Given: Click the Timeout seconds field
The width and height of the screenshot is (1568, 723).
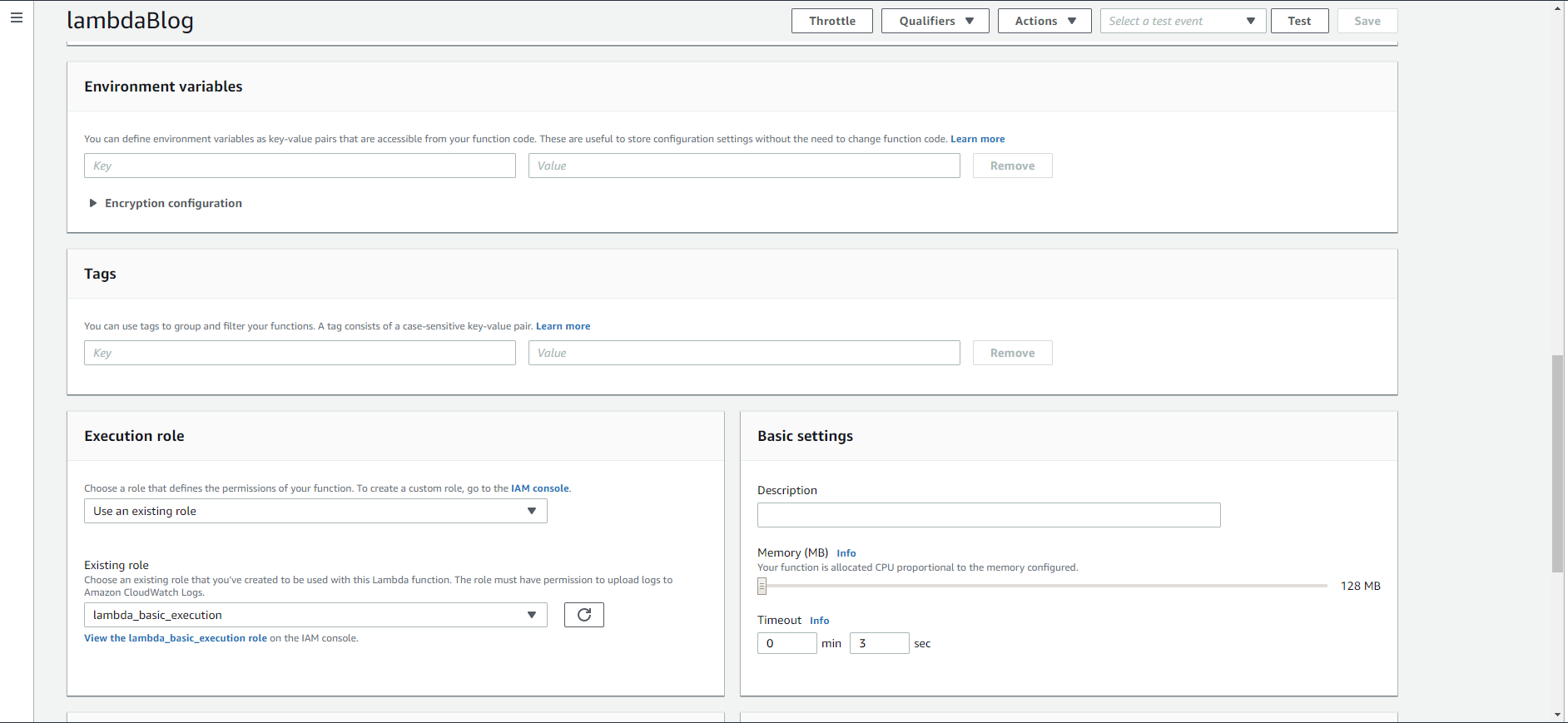Looking at the screenshot, I should (878, 643).
